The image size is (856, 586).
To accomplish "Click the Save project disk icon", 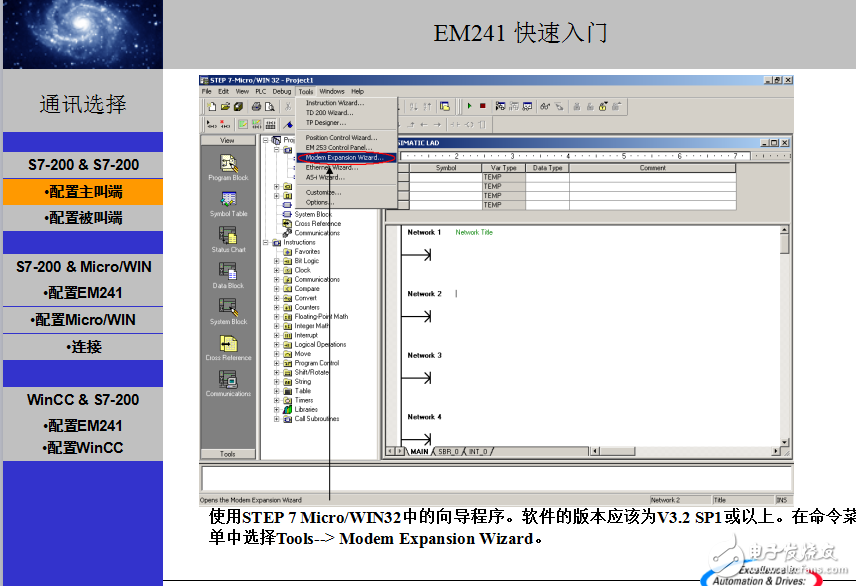I will click(x=238, y=106).
